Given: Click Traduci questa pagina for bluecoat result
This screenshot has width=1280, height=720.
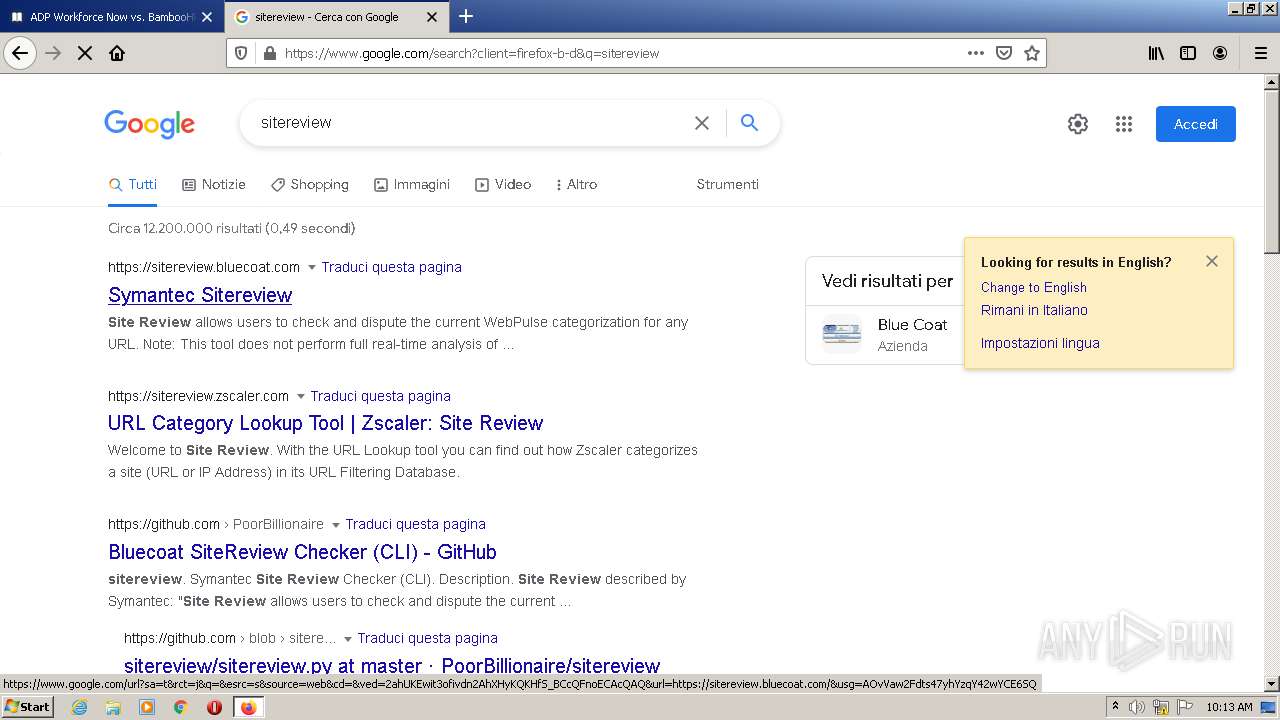Looking at the screenshot, I should pyautogui.click(x=391, y=267).
